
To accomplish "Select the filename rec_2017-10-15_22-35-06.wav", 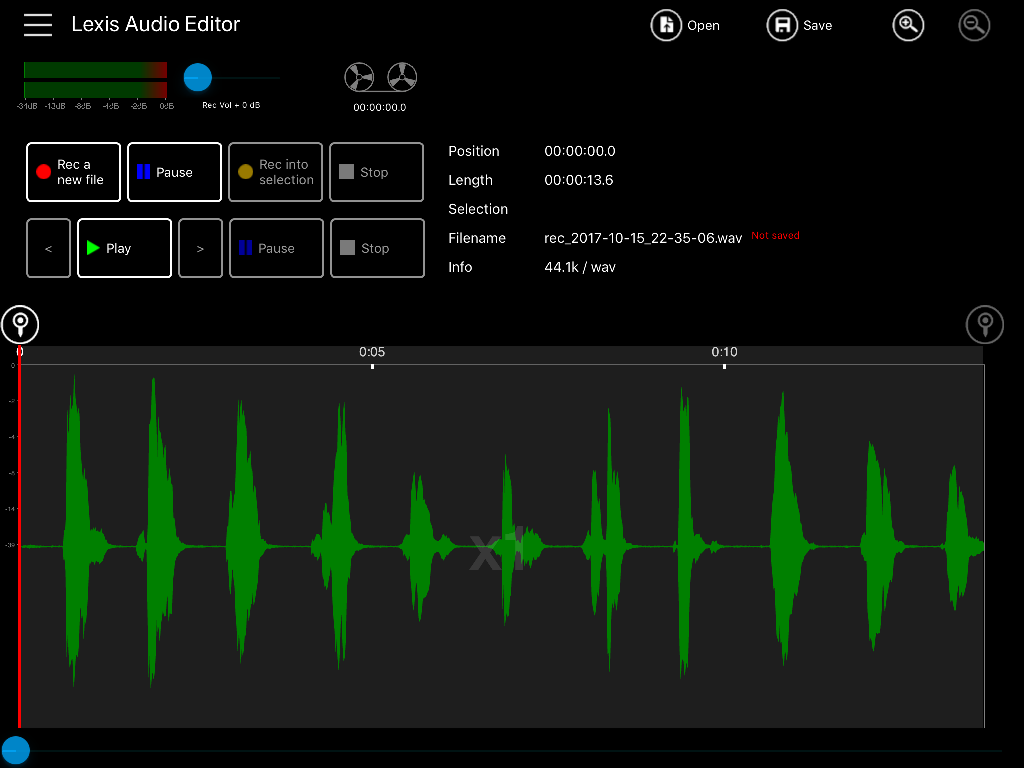I will pyautogui.click(x=643, y=238).
